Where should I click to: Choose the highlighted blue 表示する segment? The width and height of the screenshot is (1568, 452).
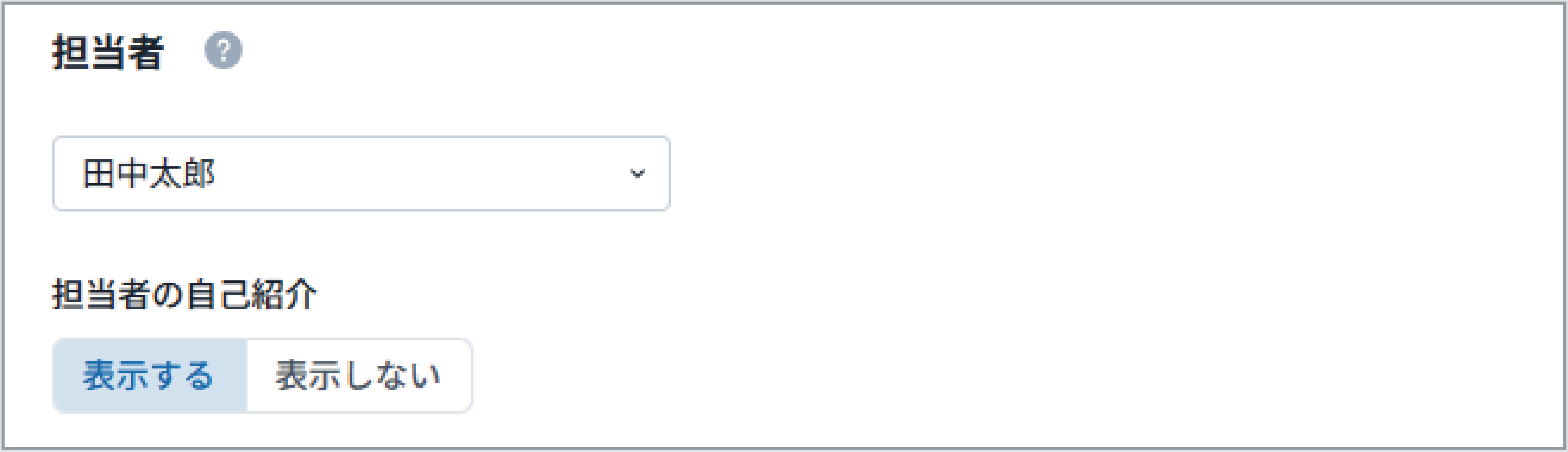[x=150, y=375]
